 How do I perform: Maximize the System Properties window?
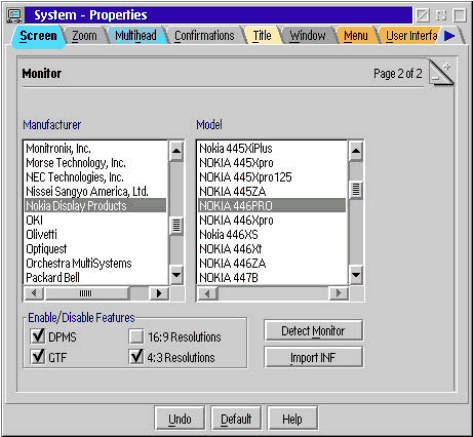[x=460, y=15]
